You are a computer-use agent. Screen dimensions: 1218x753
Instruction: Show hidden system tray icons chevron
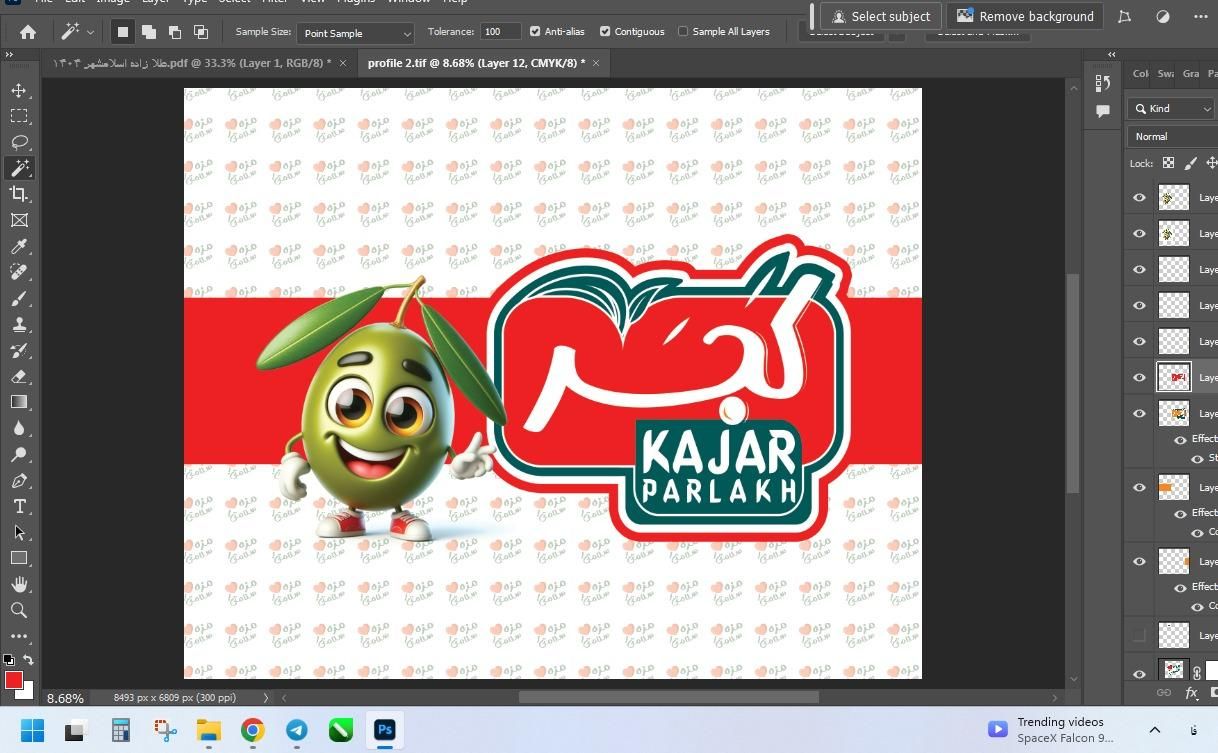[1154, 730]
